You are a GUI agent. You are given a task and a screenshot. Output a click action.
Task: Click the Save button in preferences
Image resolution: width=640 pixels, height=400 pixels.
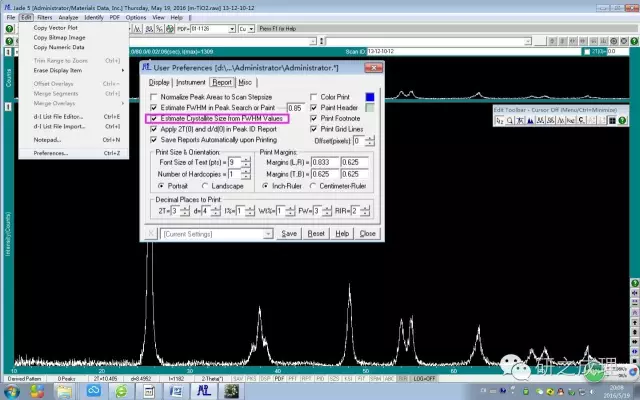[289, 233]
